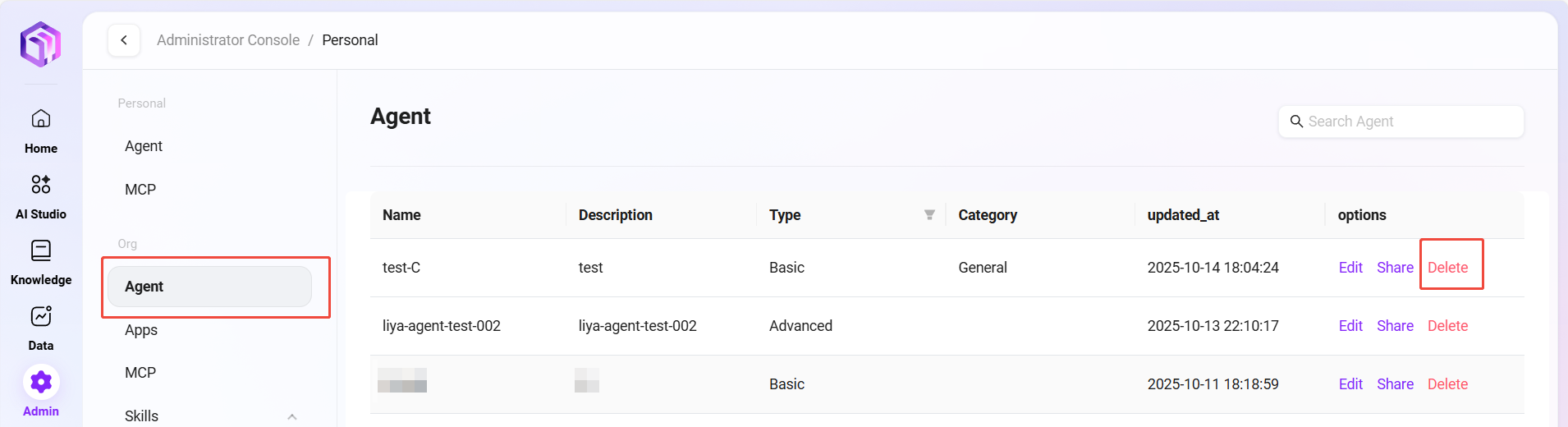Share the liya-agent-test-002 agent

point(1395,326)
